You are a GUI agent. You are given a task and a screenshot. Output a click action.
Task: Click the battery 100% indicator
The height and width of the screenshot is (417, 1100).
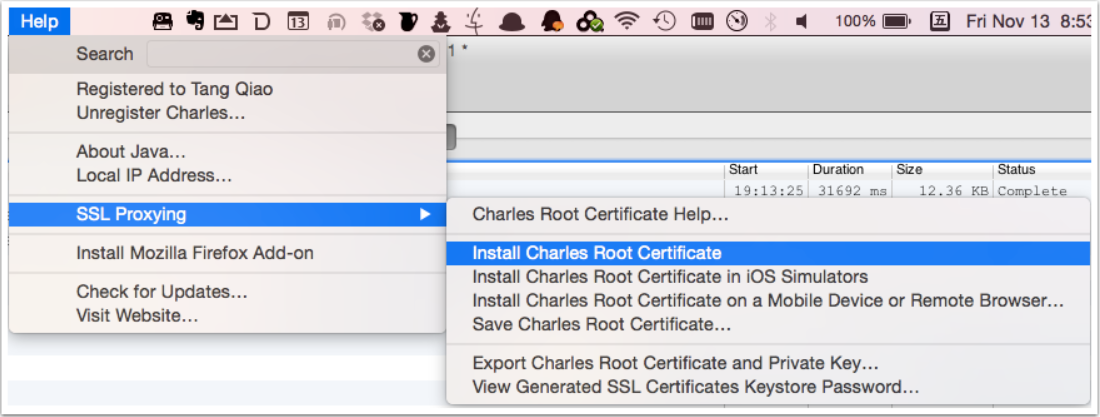(873, 22)
